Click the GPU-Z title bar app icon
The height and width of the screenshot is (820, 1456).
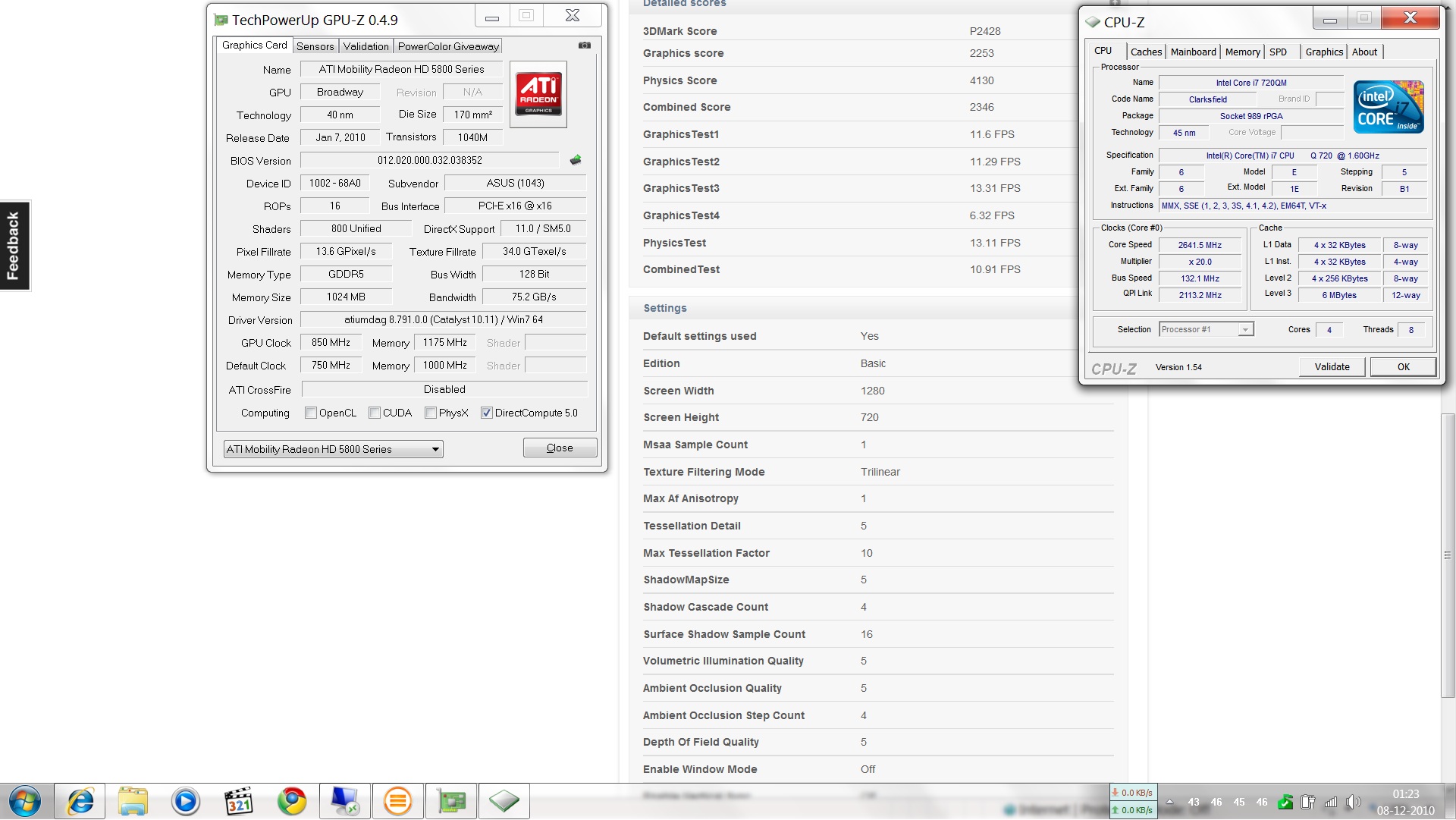pos(221,20)
